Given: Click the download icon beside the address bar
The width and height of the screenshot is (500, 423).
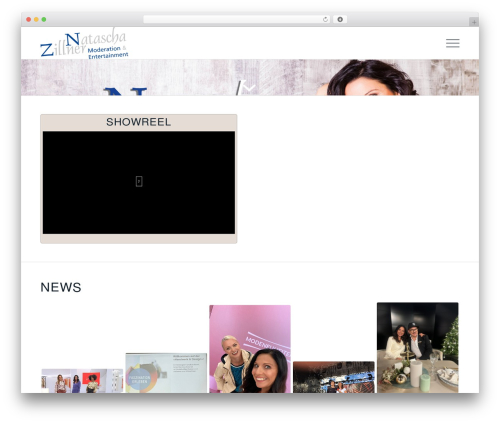Looking at the screenshot, I should click(x=340, y=20).
